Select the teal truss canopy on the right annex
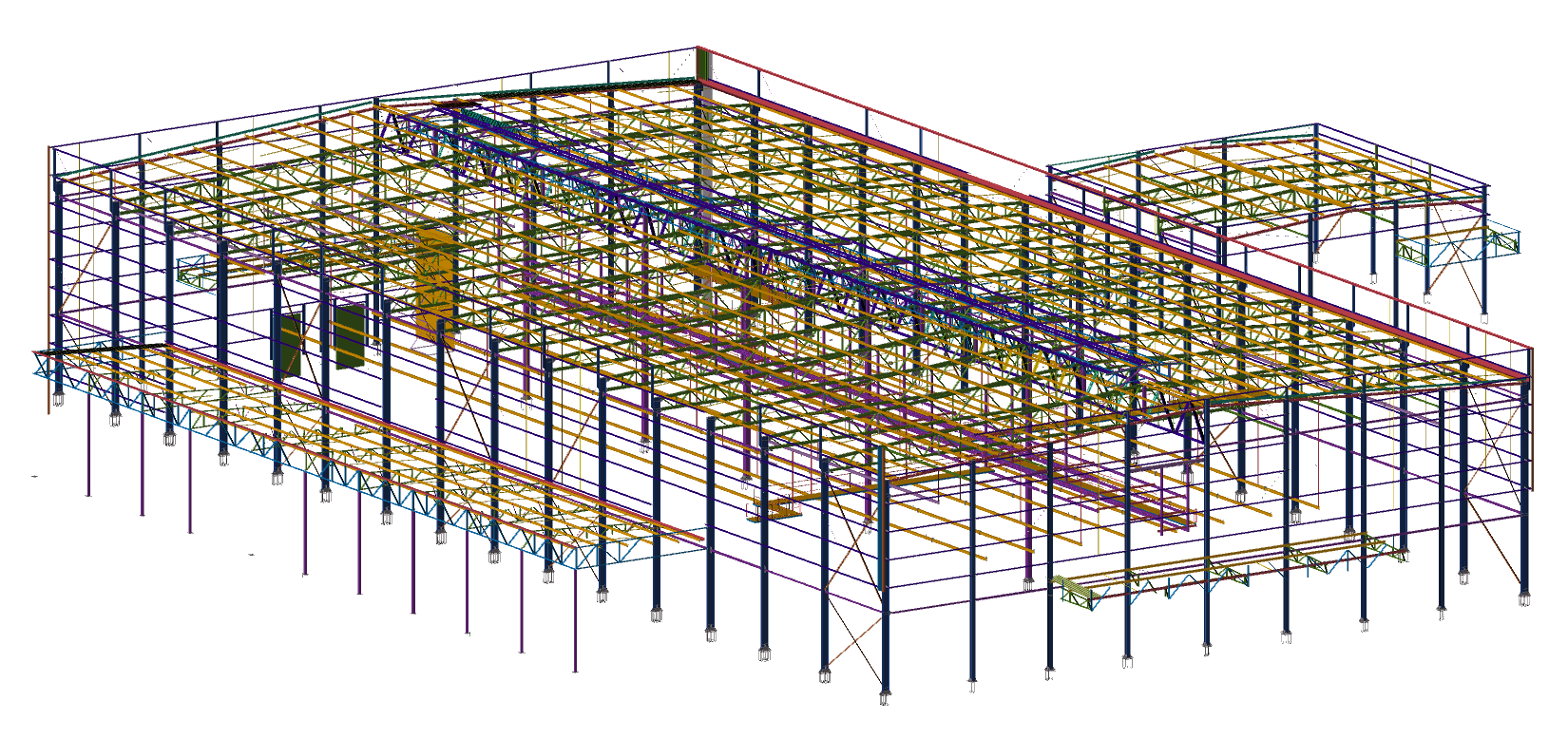The height and width of the screenshot is (739, 1568). 1459,247
